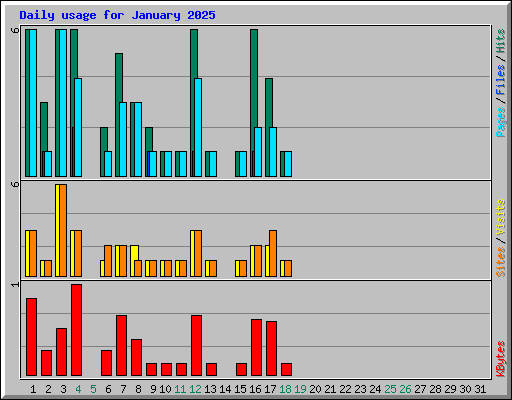This screenshot has height=400, width=512.
Task: Click the 'Daily usage for January 2025' title
Action: click(117, 15)
